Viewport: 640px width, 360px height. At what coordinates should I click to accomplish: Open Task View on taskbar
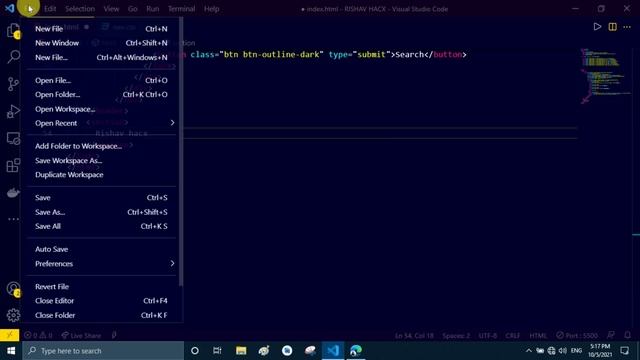(217, 351)
